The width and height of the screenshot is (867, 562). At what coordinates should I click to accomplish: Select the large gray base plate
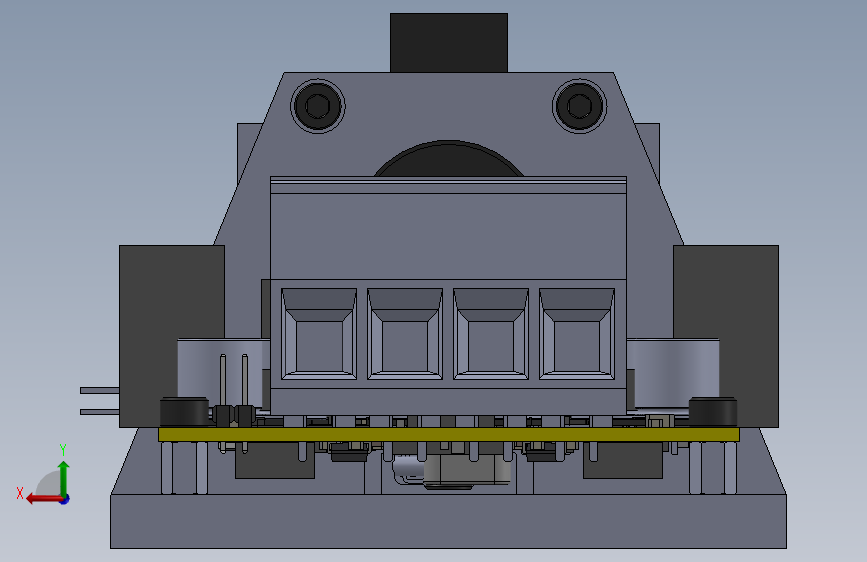click(x=448, y=521)
